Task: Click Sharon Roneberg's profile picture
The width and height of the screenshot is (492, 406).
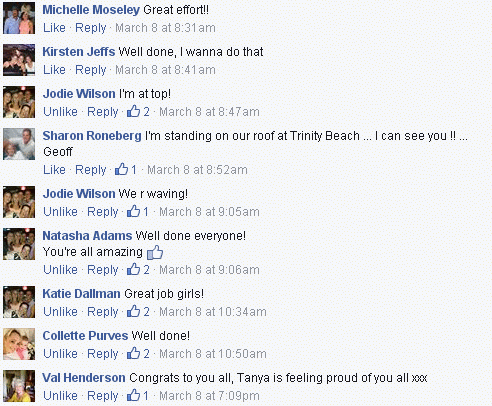Action: (x=19, y=144)
